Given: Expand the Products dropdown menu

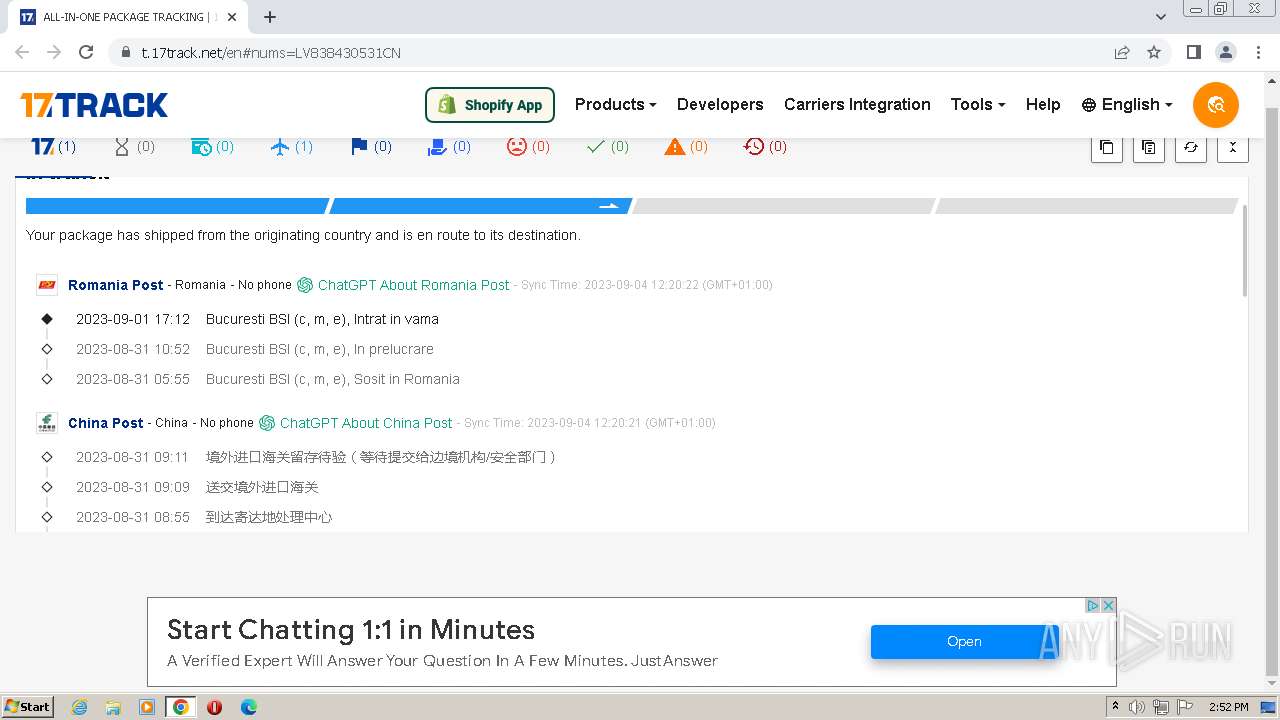Looking at the screenshot, I should coord(615,104).
